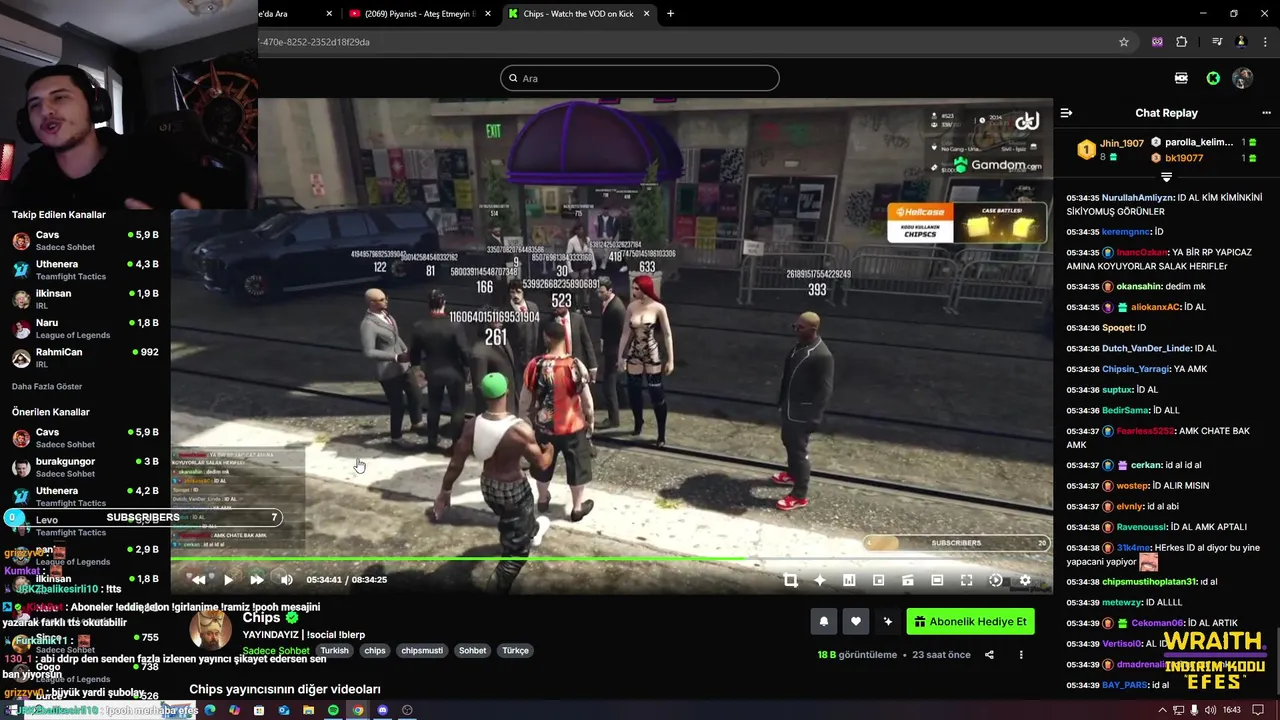The image size is (1280, 720).
Task: Open the Kick user profile avatar
Action: [1243, 78]
